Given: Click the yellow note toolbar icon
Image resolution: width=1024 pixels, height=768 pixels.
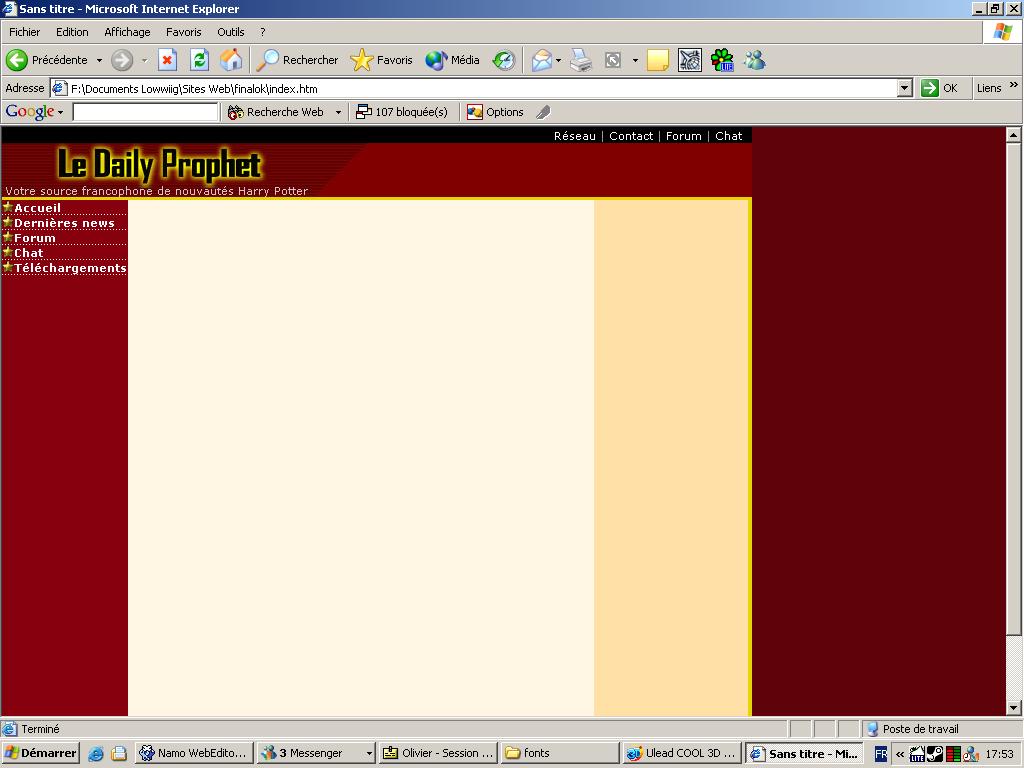Looking at the screenshot, I should pyautogui.click(x=658, y=60).
